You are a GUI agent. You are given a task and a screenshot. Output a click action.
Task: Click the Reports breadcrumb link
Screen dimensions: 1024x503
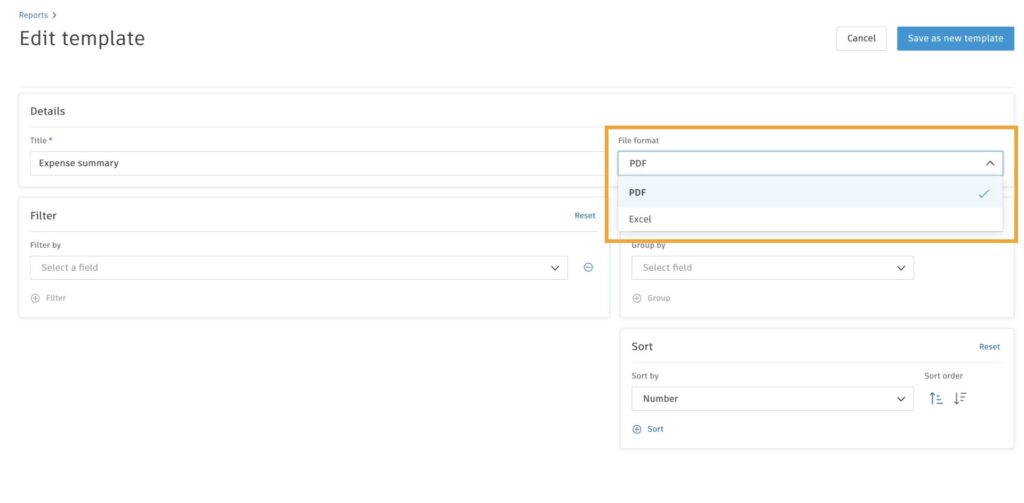pos(34,14)
